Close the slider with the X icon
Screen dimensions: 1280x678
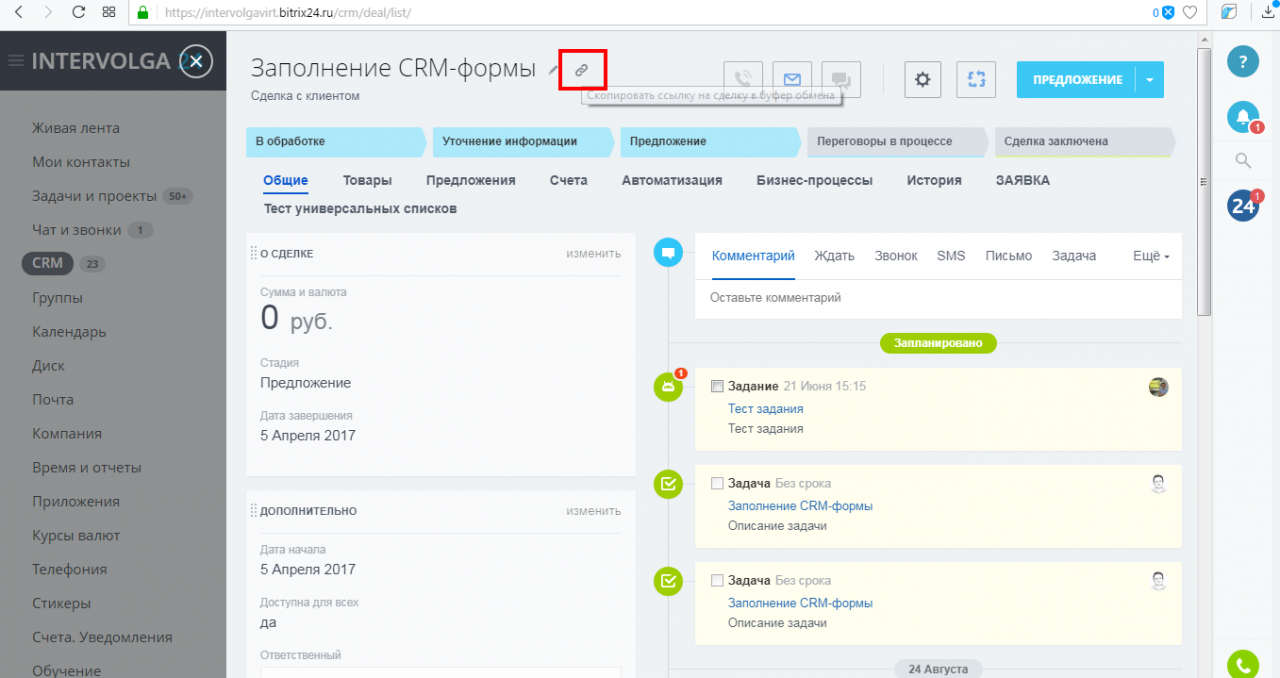pos(196,61)
